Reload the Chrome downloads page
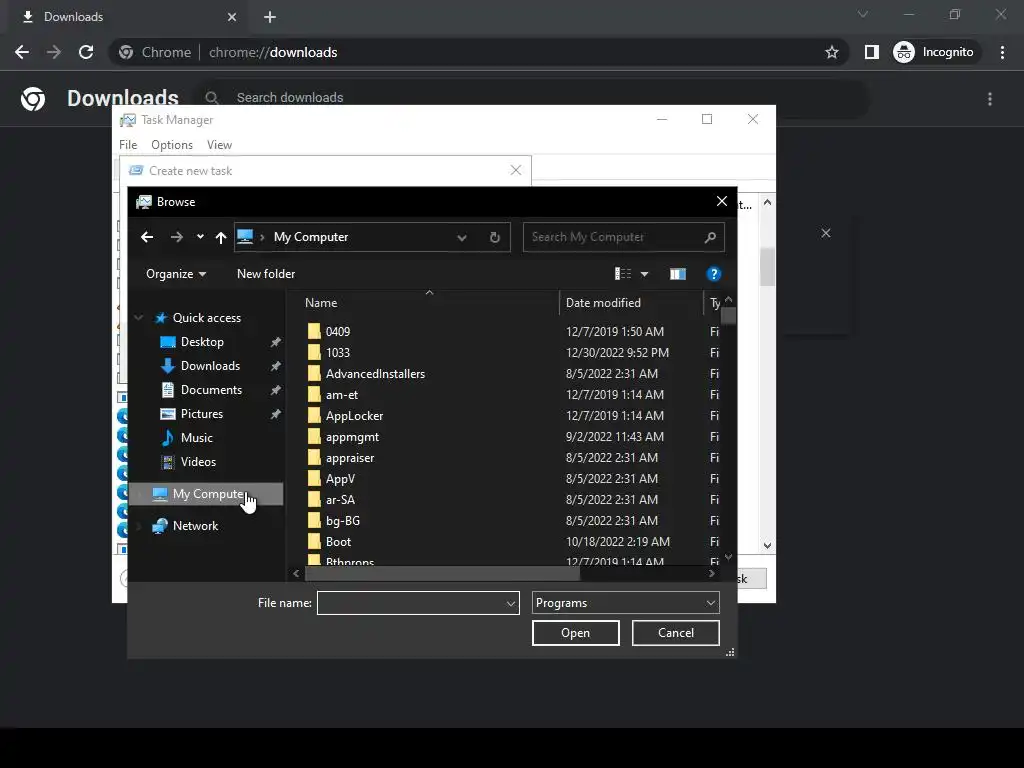Screen dimensions: 1024x768 (x=86, y=52)
